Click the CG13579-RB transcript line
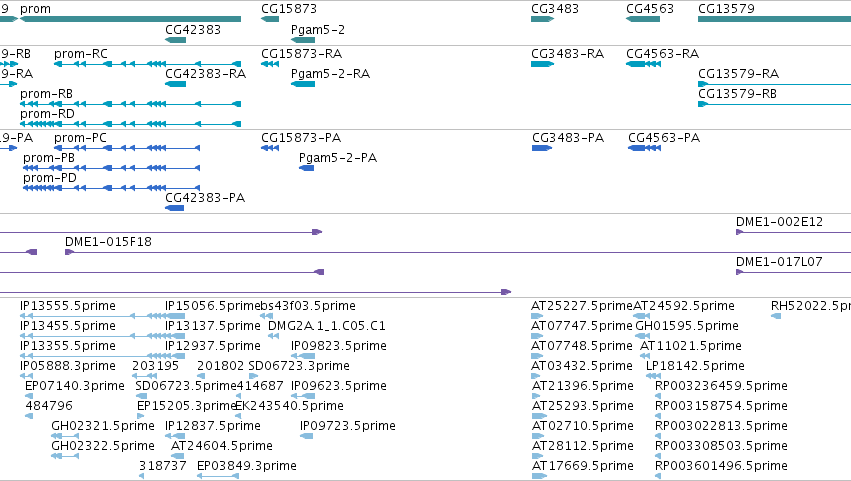The image size is (851, 481). (x=774, y=104)
